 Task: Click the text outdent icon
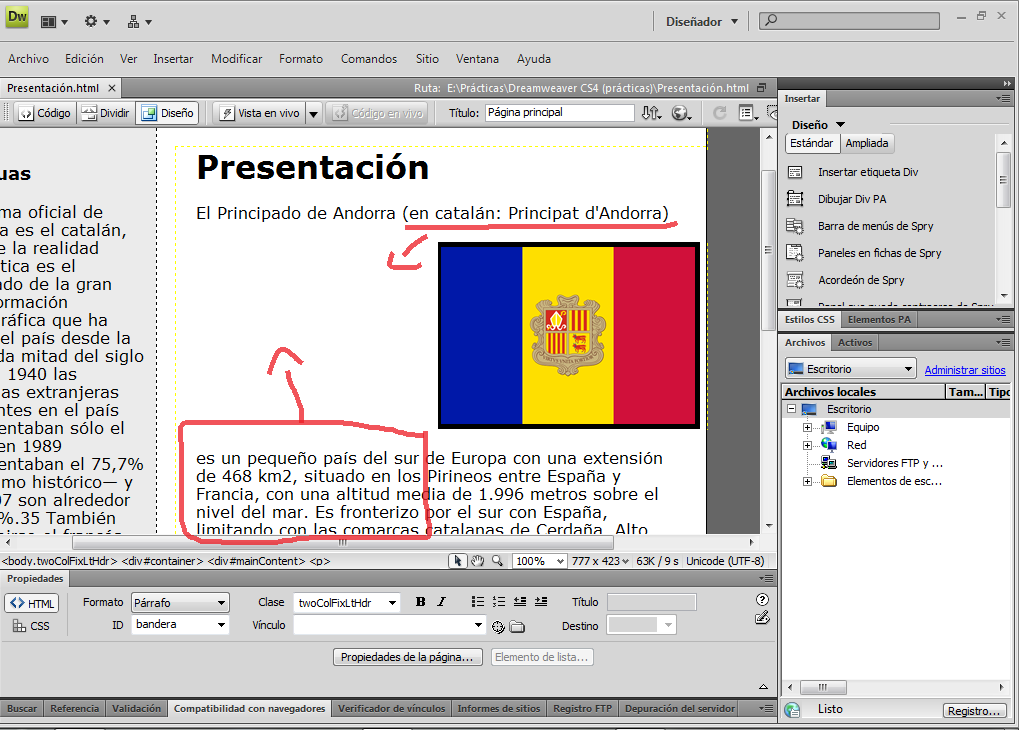point(520,602)
